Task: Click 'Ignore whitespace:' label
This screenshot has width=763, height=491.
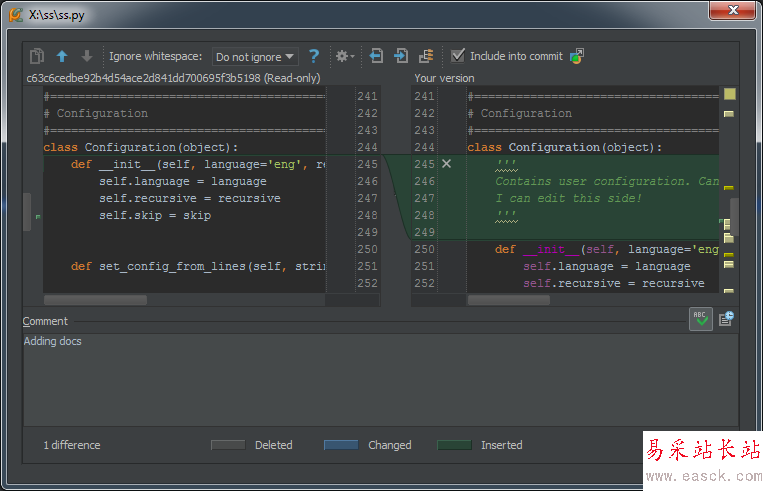Action: (155, 56)
